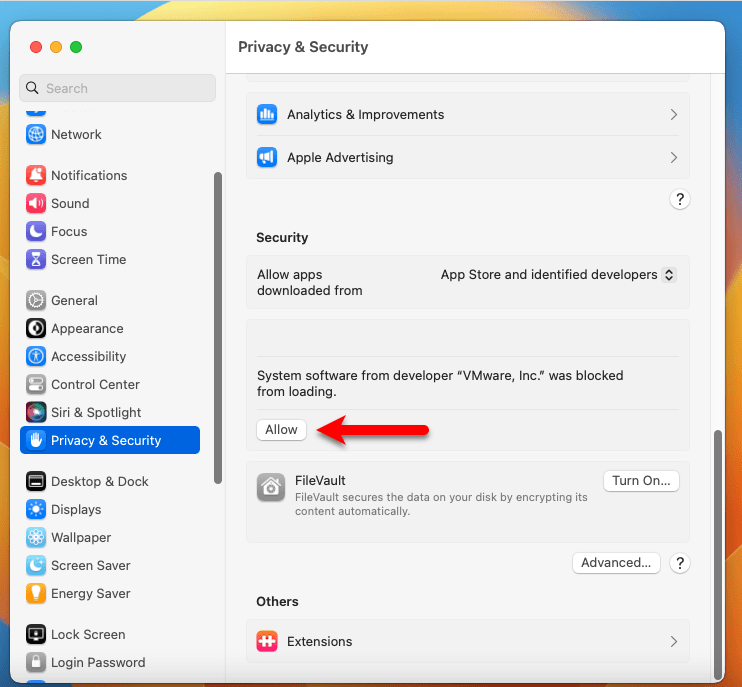The height and width of the screenshot is (687, 742).
Task: Open Analytics & Improvements chevron
Action: [x=674, y=114]
